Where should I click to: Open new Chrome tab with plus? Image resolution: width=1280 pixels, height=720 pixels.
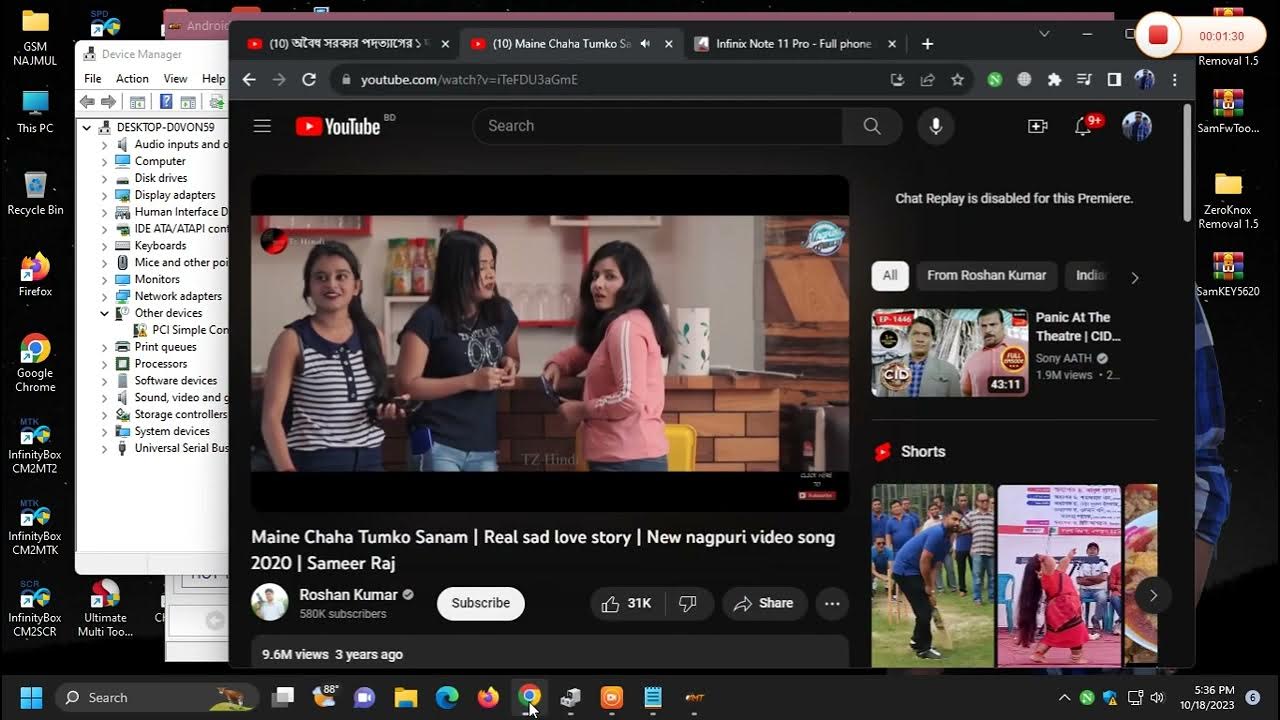coord(927,44)
